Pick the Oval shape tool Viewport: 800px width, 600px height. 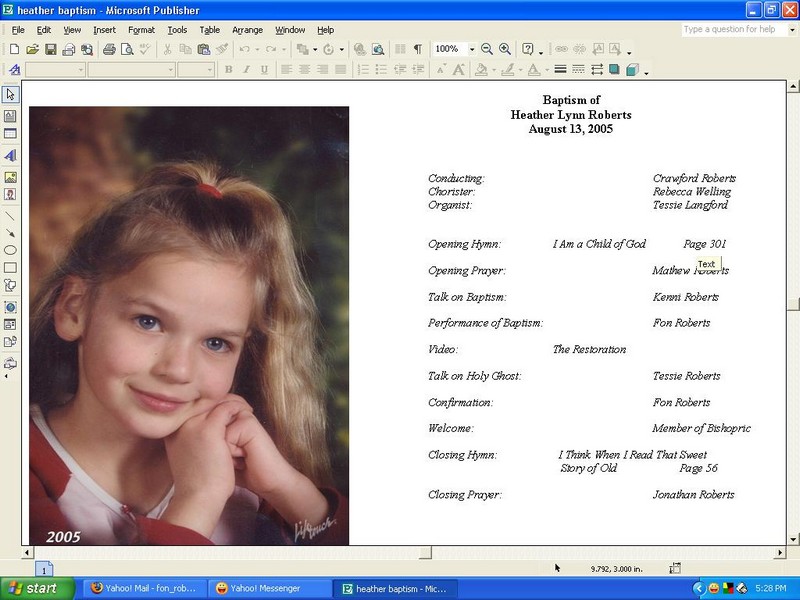pyautogui.click(x=10, y=250)
